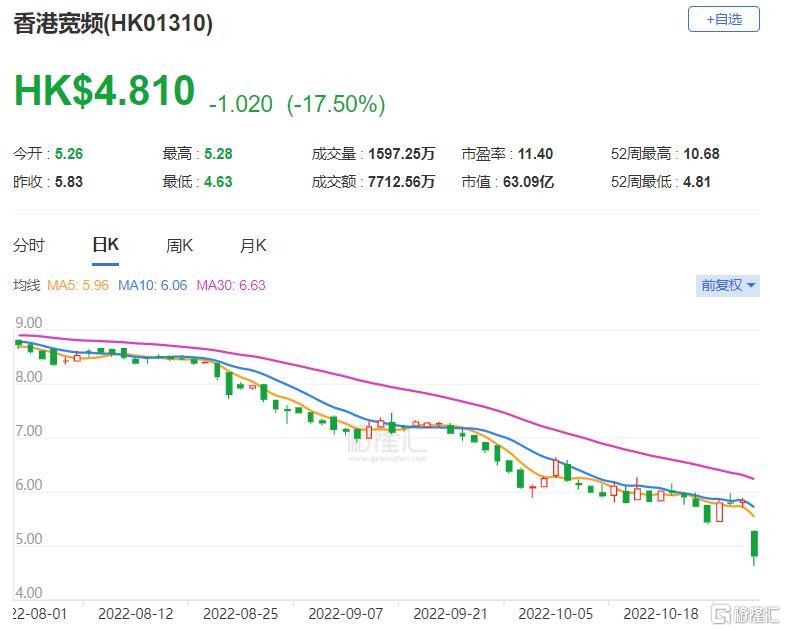The height and width of the screenshot is (631, 786).
Task: Click the x-axis date 2022-10-18
Action: point(661,614)
